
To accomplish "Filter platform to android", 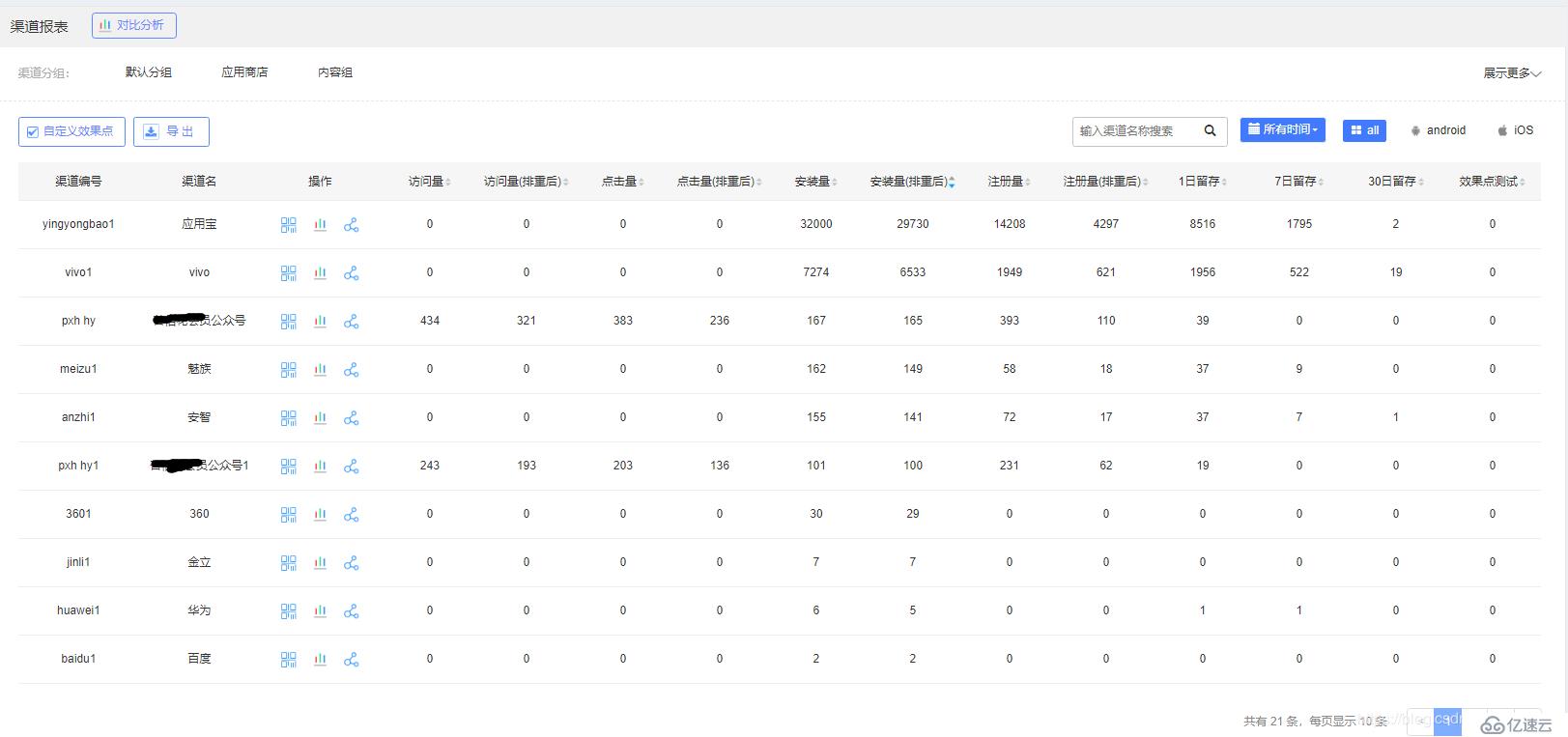I will (x=1438, y=130).
